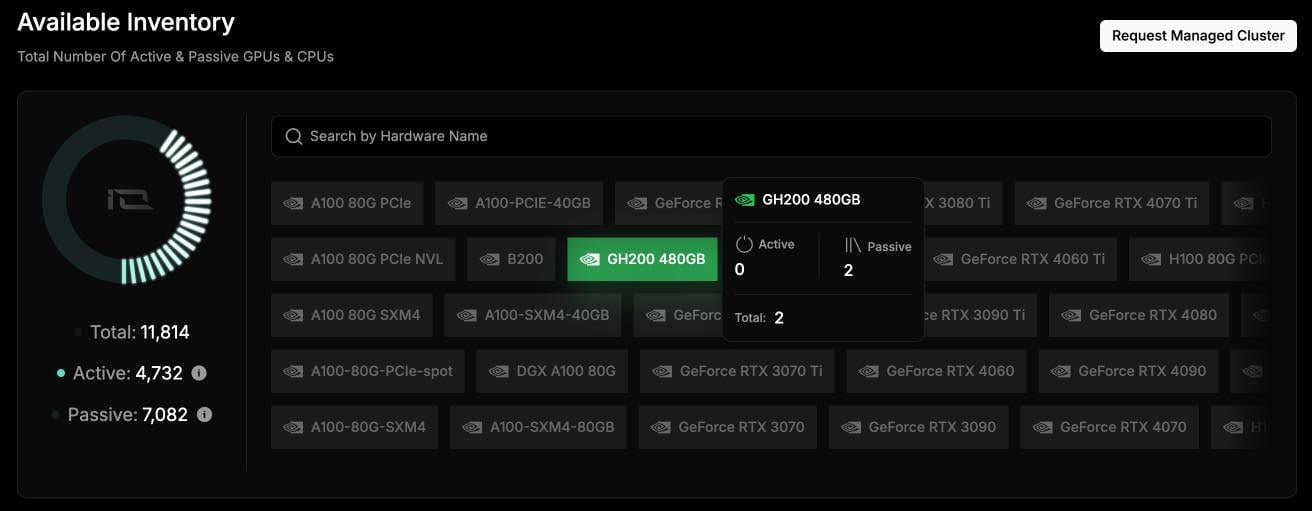Click the 'GH200 480GB' tooltip title

pyautogui.click(x=811, y=199)
